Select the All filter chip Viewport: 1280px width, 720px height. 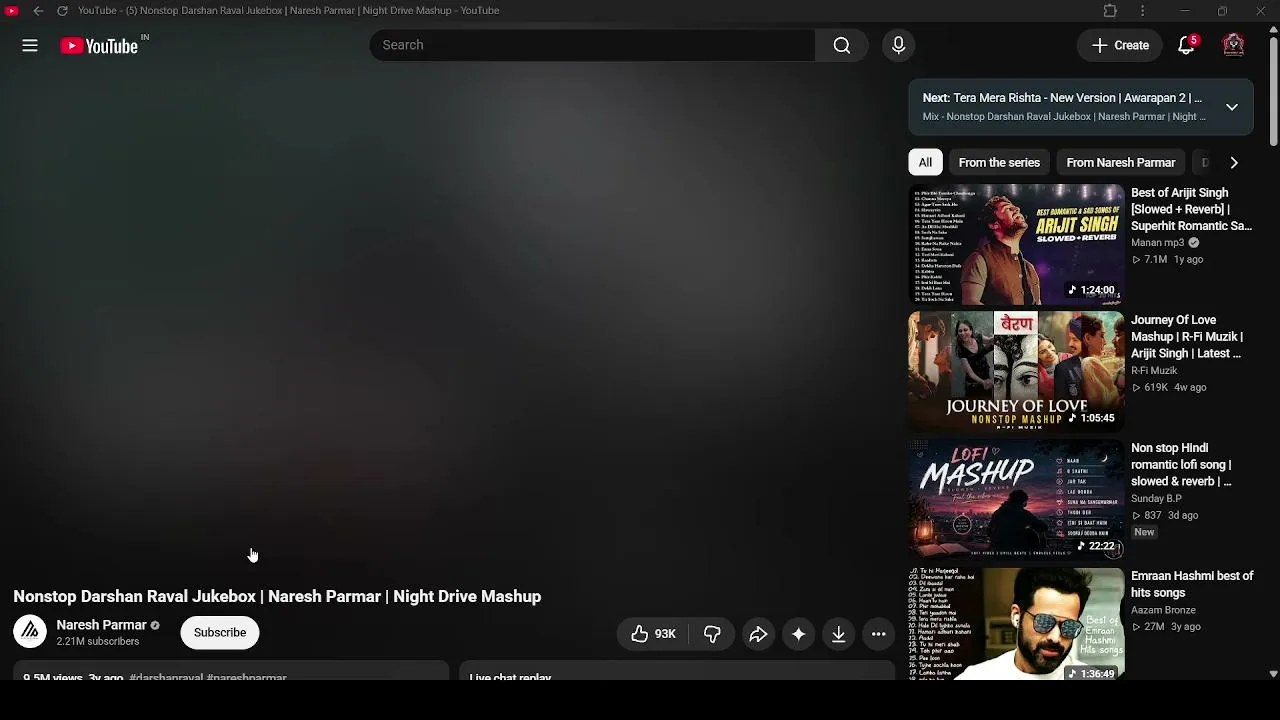925,163
